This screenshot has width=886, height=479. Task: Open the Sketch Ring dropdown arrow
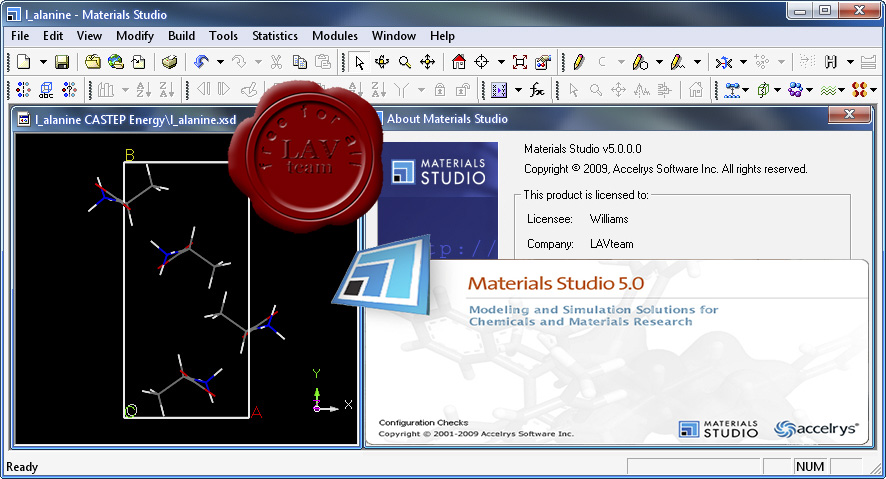659,62
